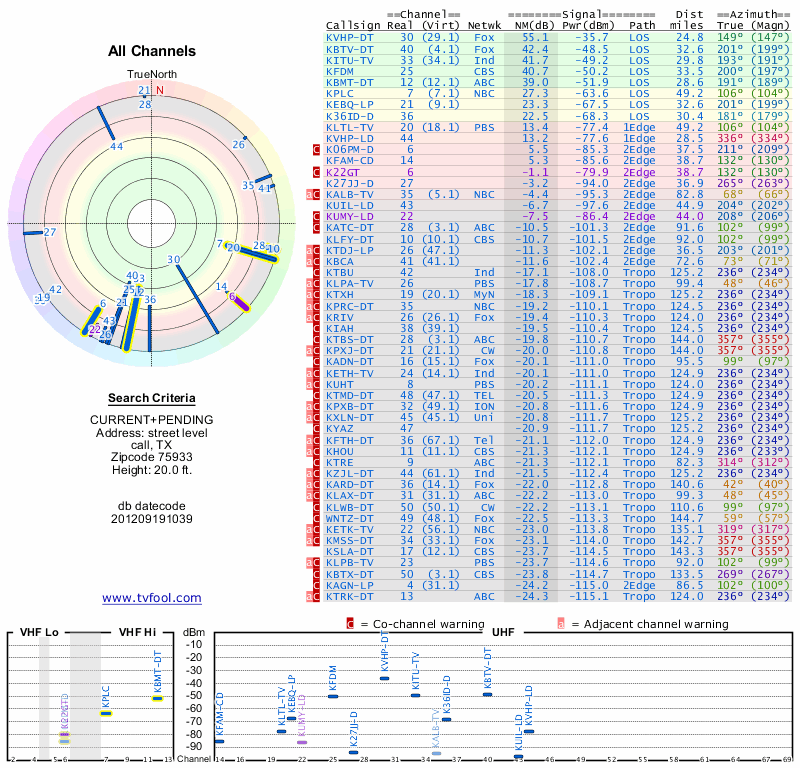
Task: Click the KVHP-DT bar in UHF chart
Action: pos(385,679)
